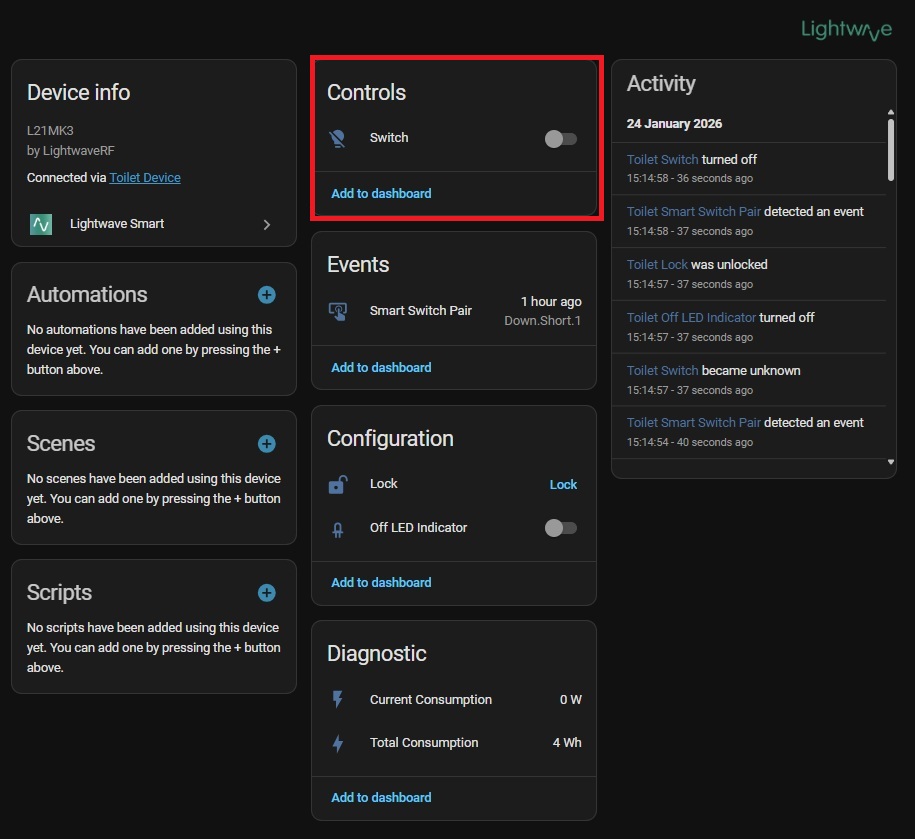This screenshot has height=839, width=915.
Task: Click the Smart Switch Pair event icon
Action: pyautogui.click(x=338, y=311)
